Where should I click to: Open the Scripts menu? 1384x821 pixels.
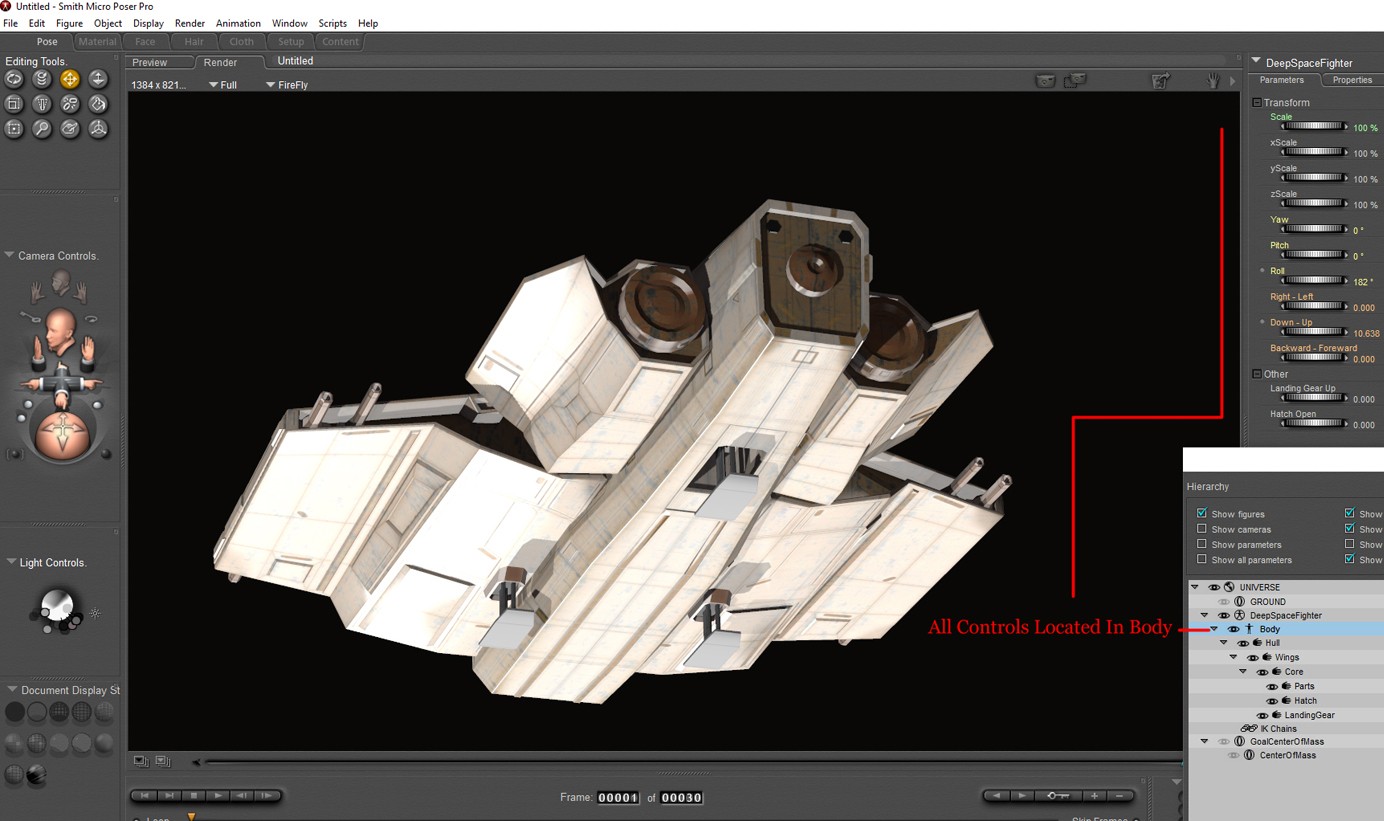(333, 23)
